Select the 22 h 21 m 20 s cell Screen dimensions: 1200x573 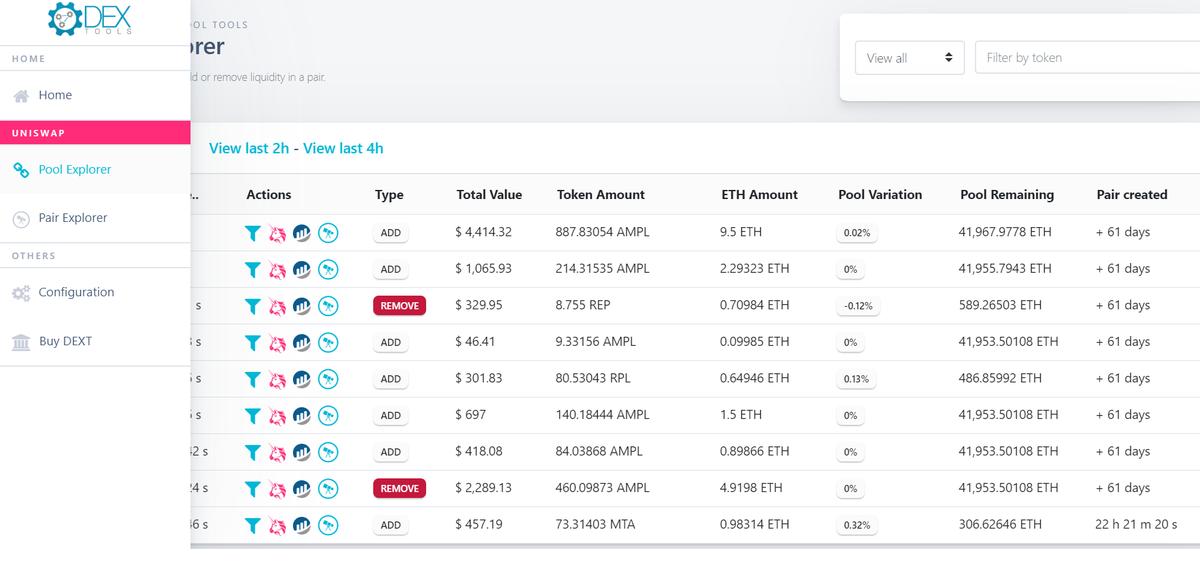(x=1137, y=524)
